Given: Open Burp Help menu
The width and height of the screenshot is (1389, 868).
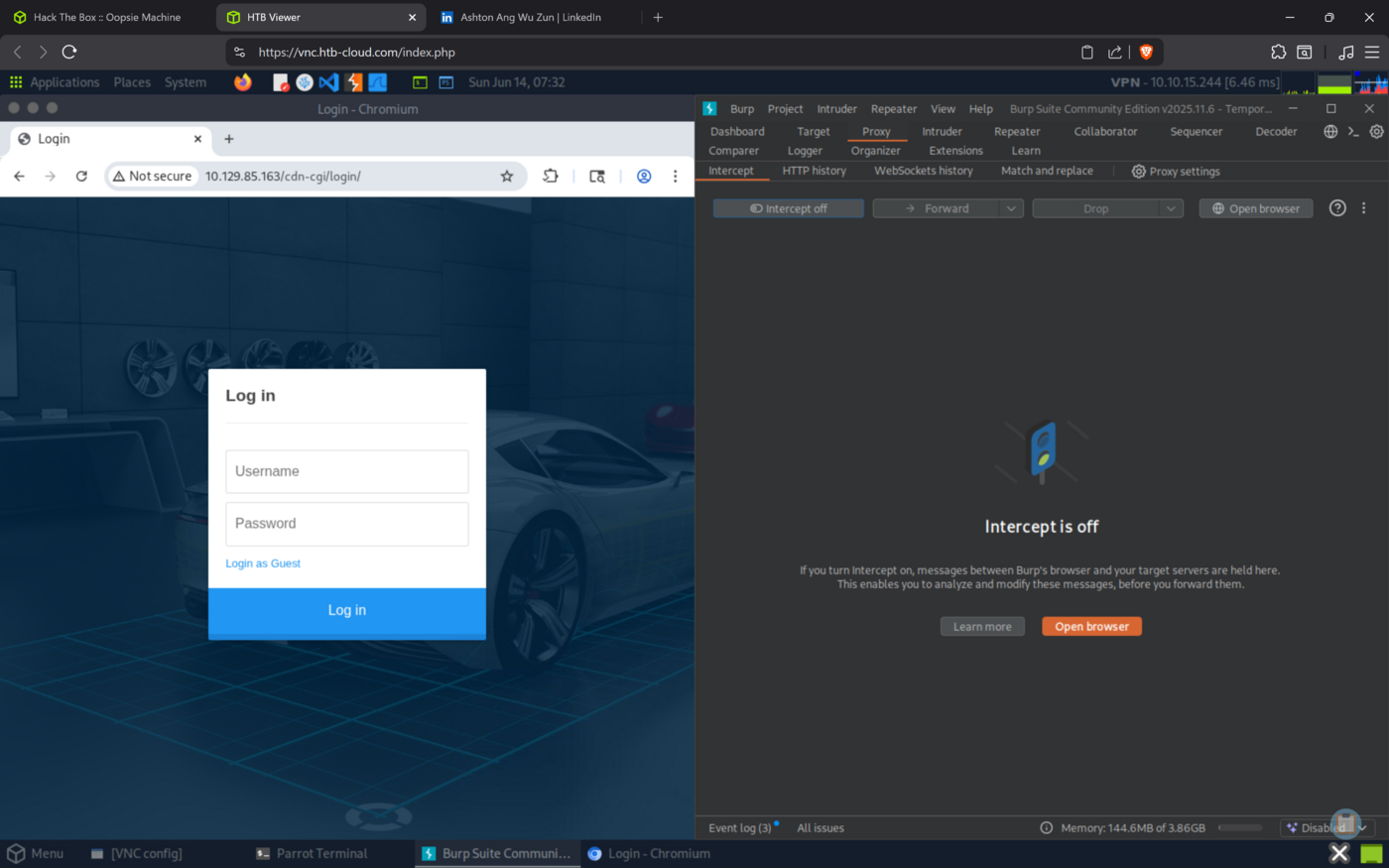Looking at the screenshot, I should [980, 109].
